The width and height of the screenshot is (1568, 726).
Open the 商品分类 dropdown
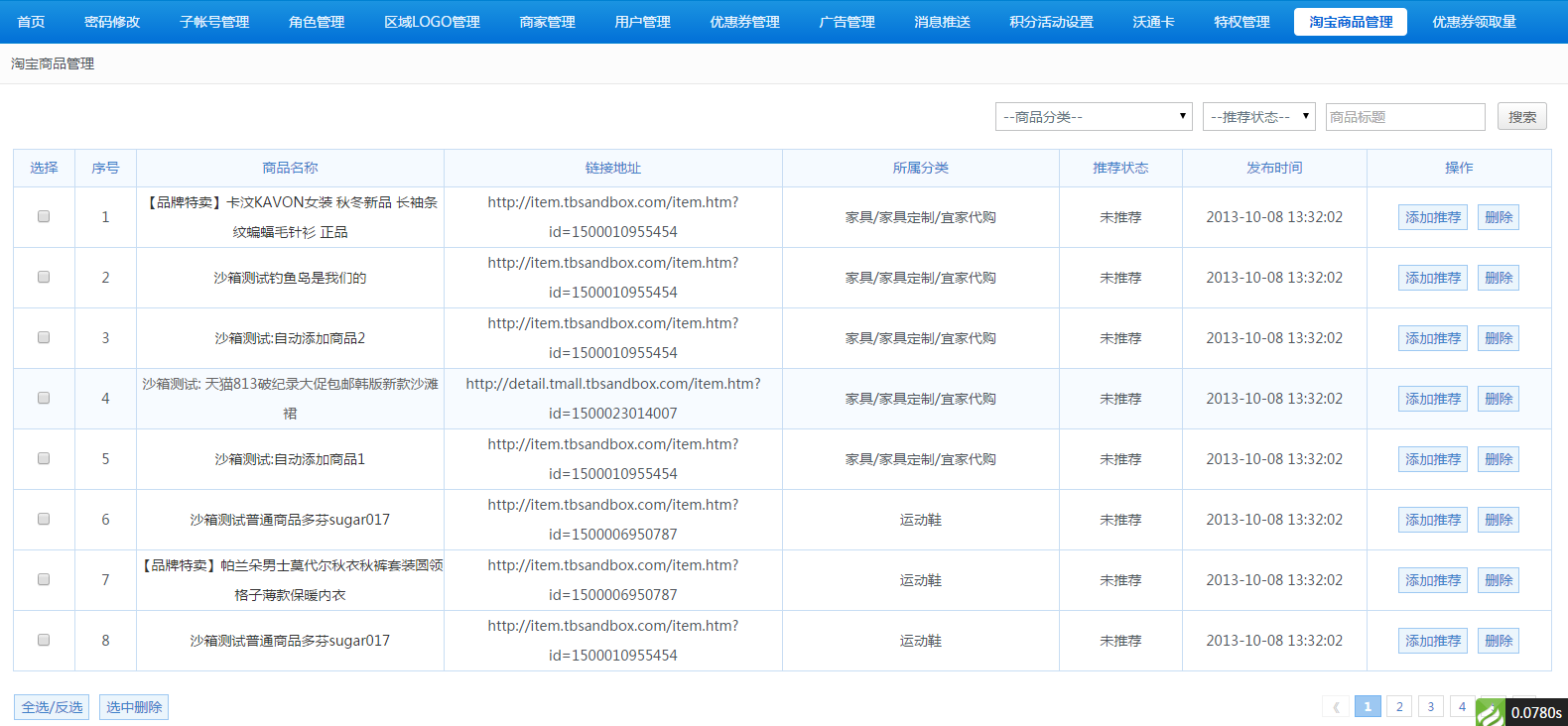[x=1094, y=116]
